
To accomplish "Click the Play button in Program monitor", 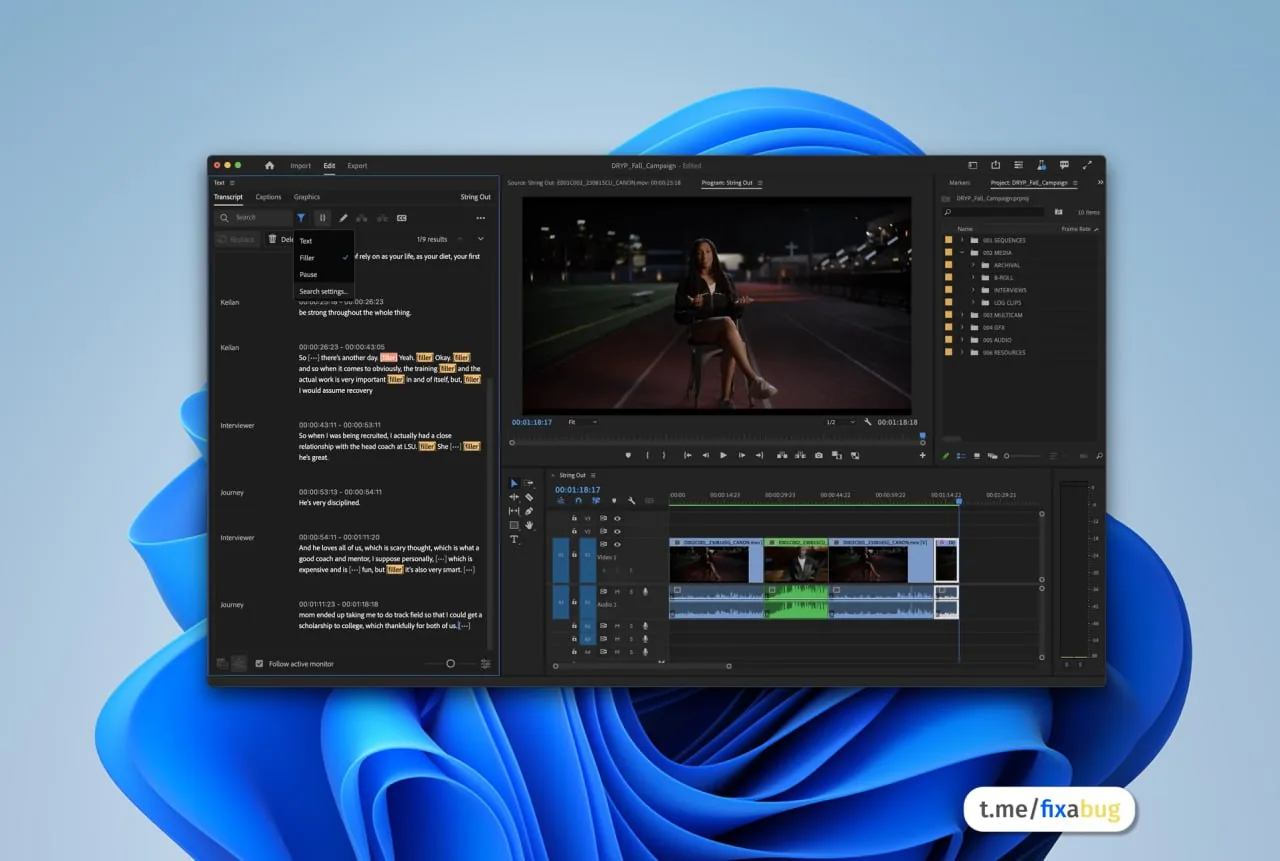I will 723,455.
